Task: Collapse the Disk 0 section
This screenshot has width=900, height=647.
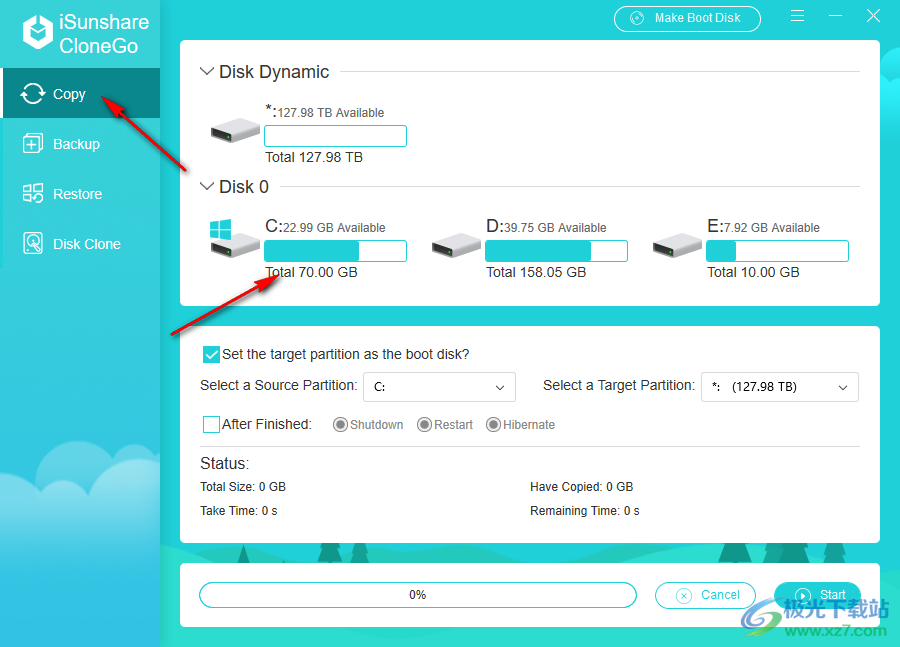Action: 207,187
